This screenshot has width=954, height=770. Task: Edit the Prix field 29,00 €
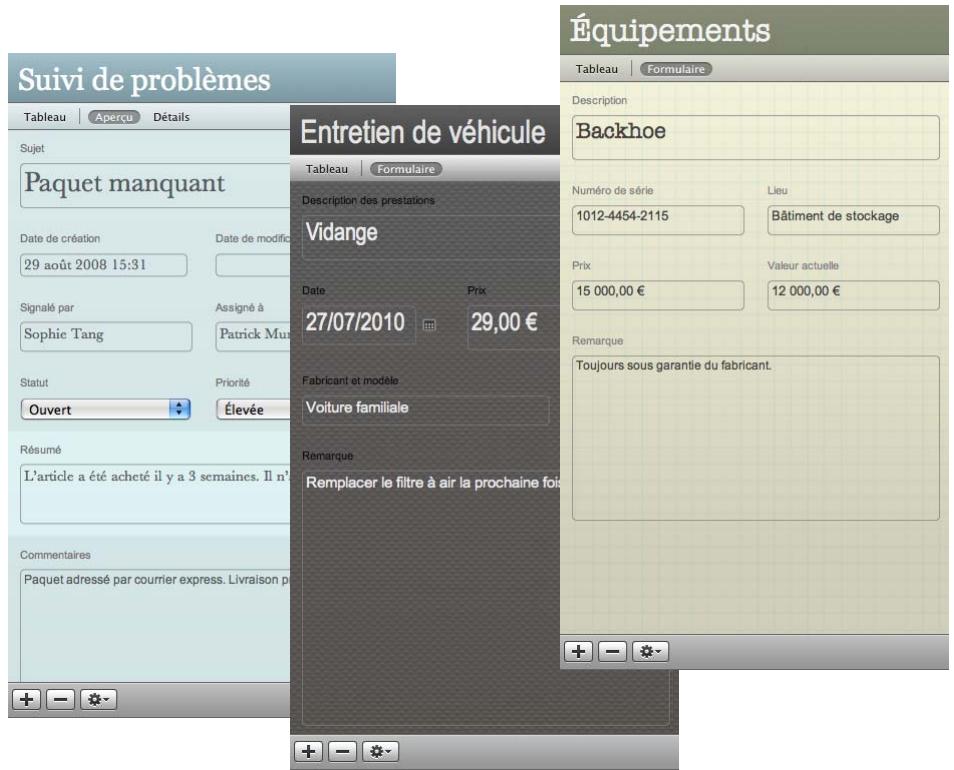514,327
